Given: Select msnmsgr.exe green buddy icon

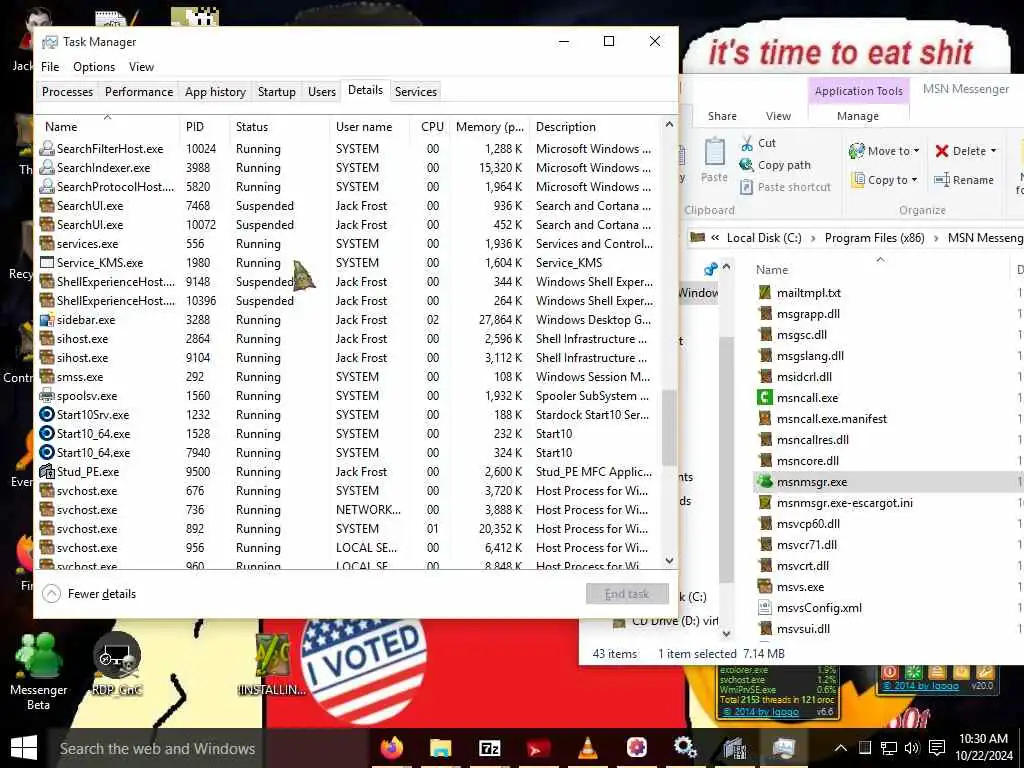Looking at the screenshot, I should (765, 482).
